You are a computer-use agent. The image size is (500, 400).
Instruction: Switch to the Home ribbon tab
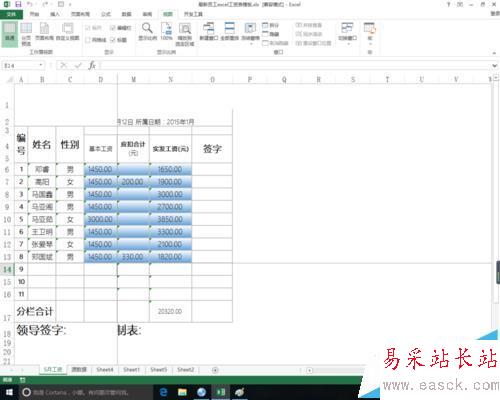point(34,14)
